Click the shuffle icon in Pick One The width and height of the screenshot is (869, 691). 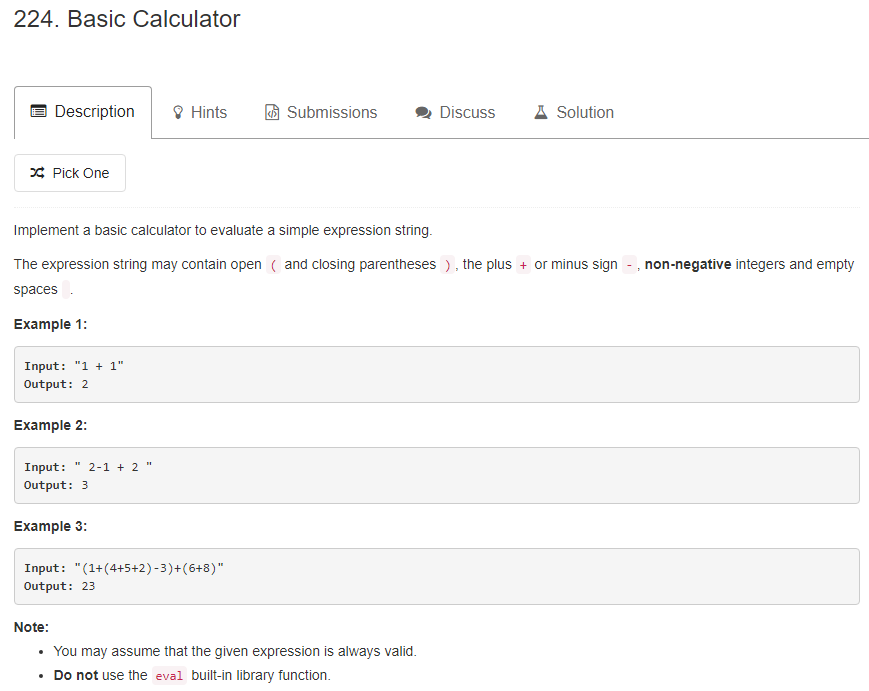click(x=37, y=173)
